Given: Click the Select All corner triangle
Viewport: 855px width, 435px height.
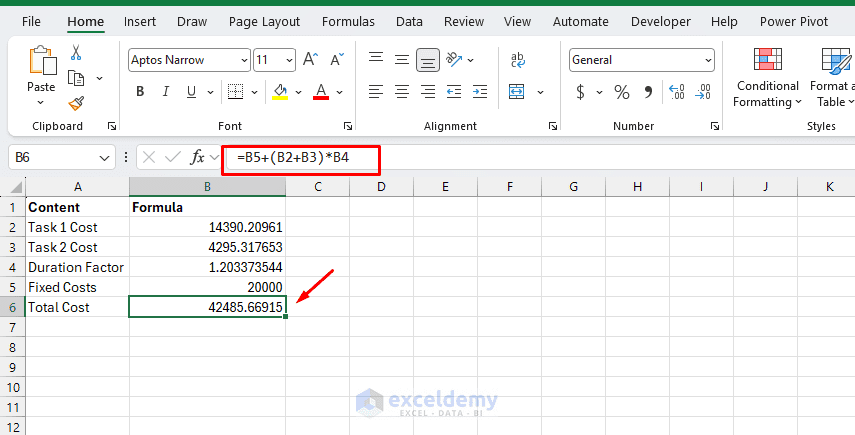Looking at the screenshot, I should [15, 188].
